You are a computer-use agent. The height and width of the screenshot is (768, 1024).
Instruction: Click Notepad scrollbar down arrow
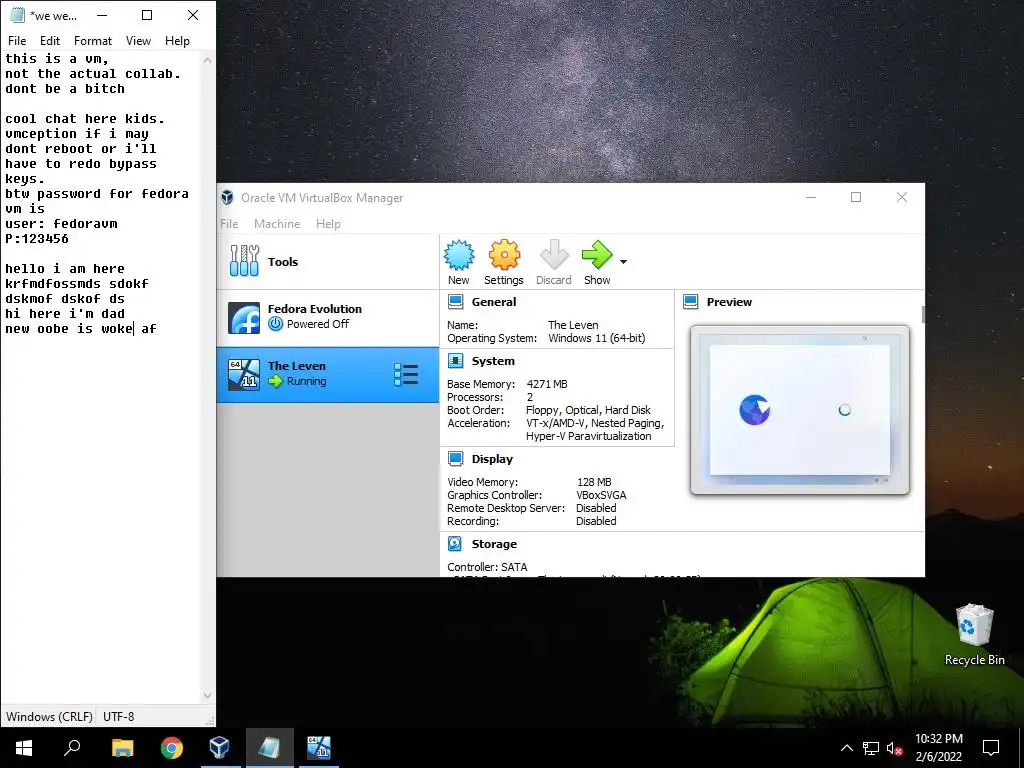pyautogui.click(x=207, y=696)
